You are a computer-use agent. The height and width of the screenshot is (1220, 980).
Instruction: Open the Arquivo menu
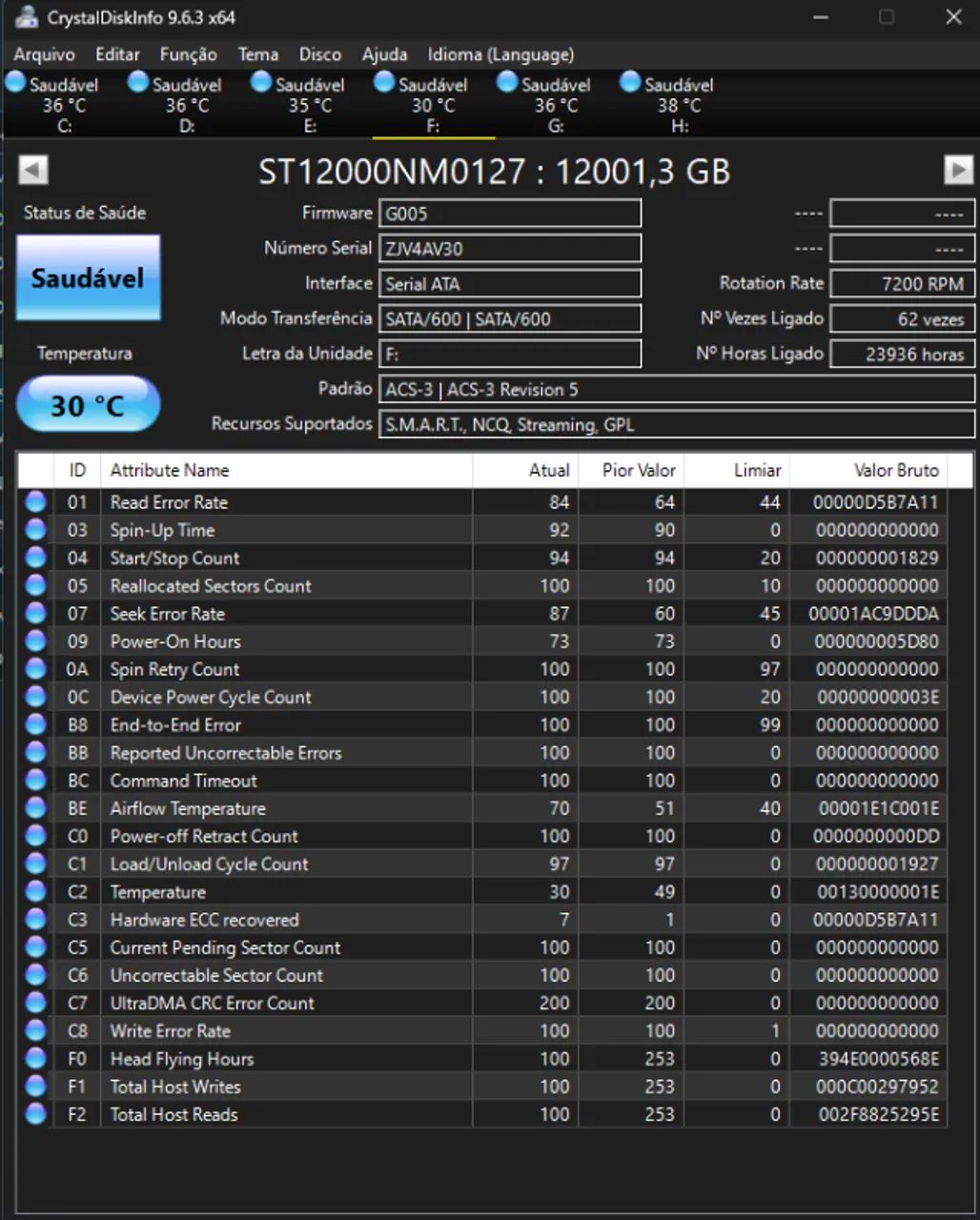pos(44,54)
